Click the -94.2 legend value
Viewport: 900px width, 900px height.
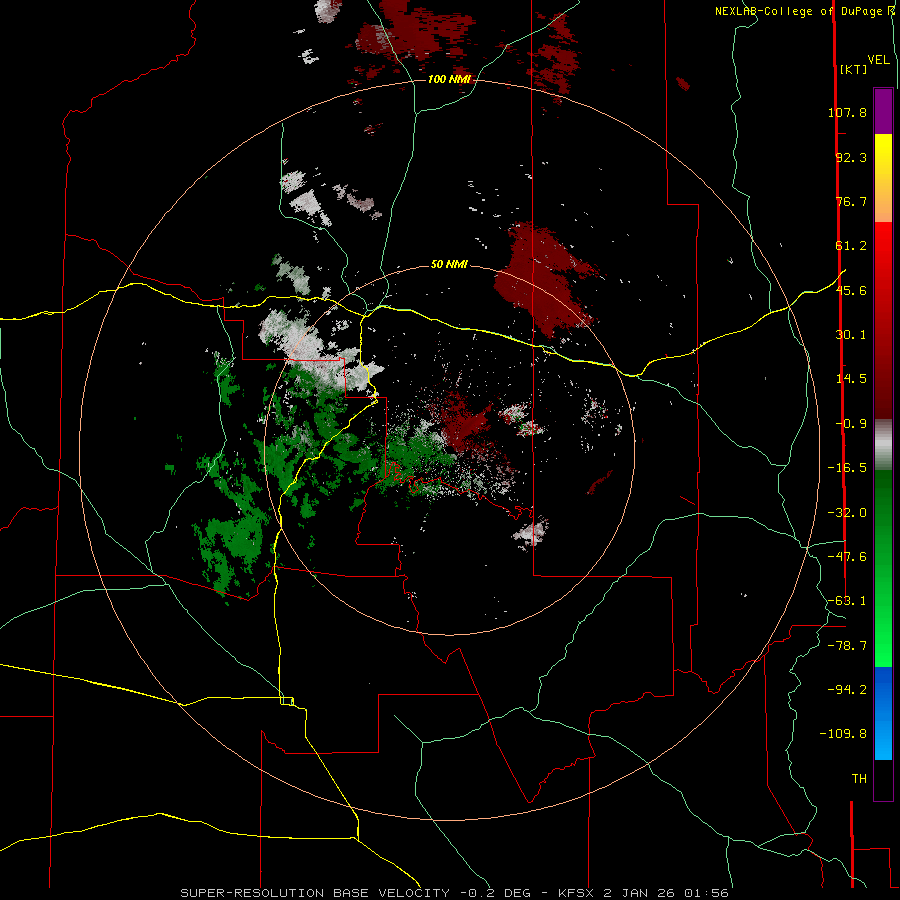[x=847, y=690]
